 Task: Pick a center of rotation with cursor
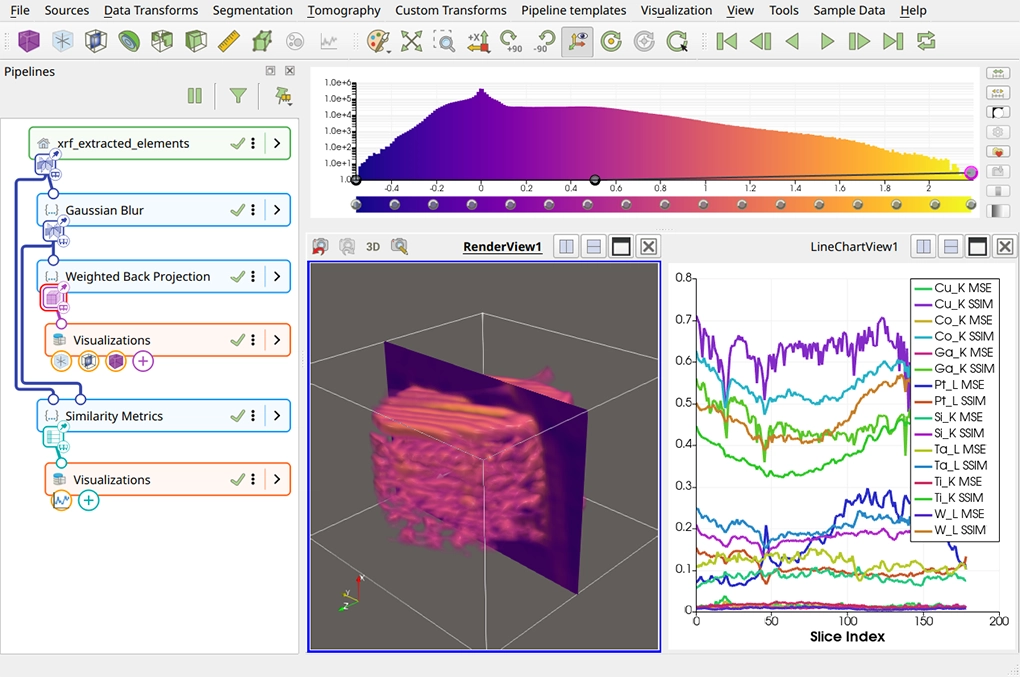(677, 41)
